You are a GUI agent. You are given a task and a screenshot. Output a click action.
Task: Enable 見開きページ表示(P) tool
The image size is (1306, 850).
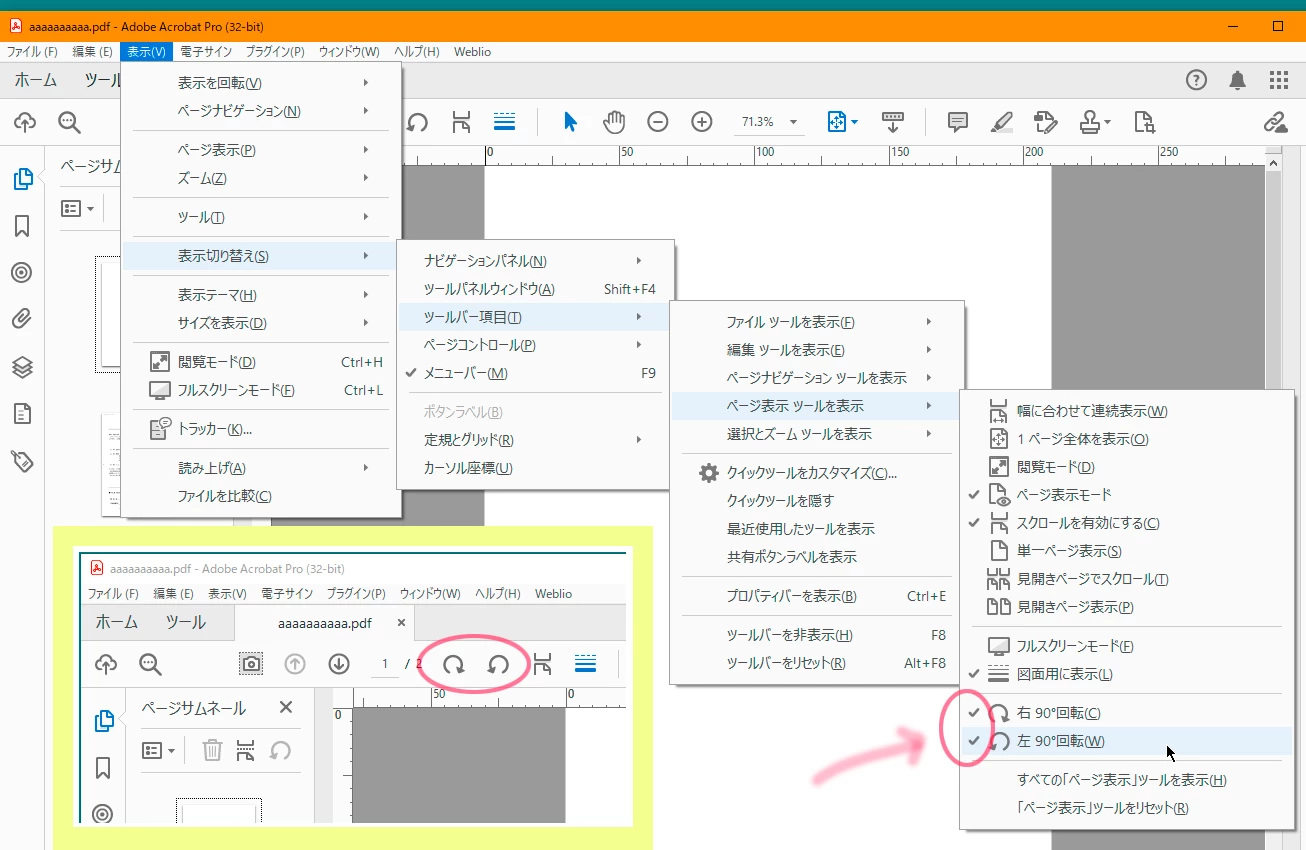tap(1126, 607)
